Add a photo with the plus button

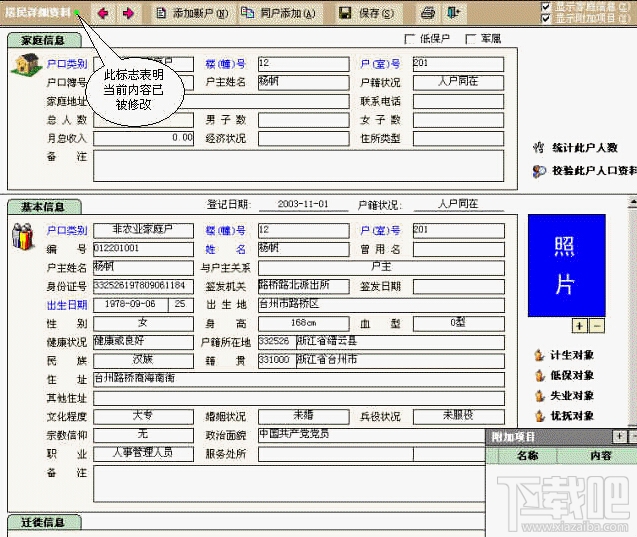tap(580, 326)
